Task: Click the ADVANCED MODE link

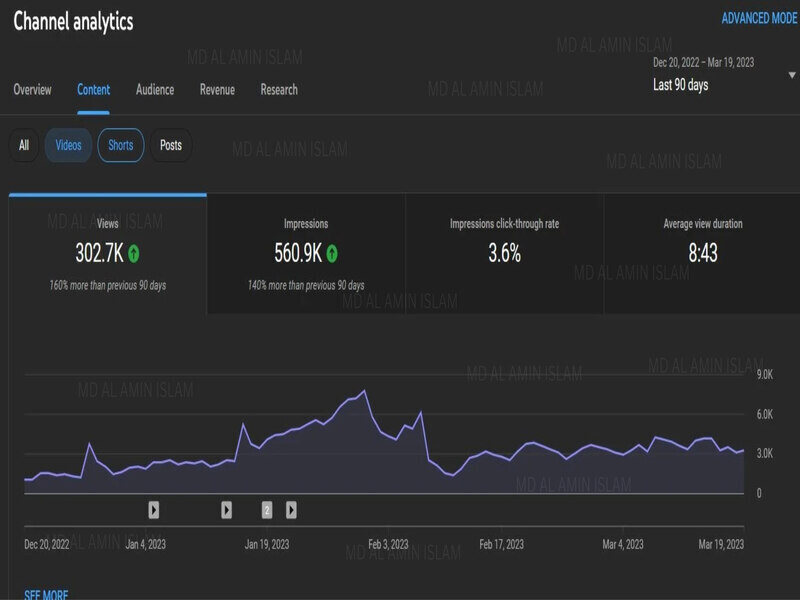Action: pos(759,18)
